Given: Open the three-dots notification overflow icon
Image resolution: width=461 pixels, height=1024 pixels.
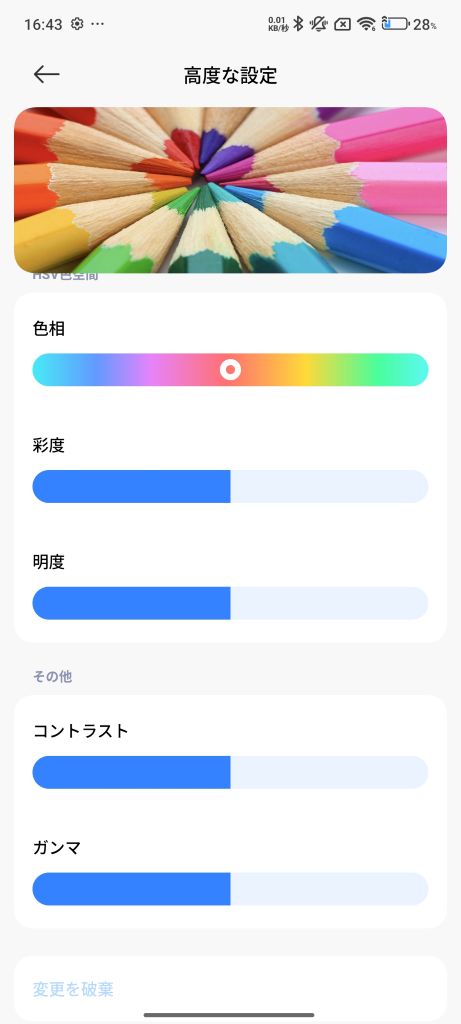Looking at the screenshot, I should pyautogui.click(x=97, y=24).
